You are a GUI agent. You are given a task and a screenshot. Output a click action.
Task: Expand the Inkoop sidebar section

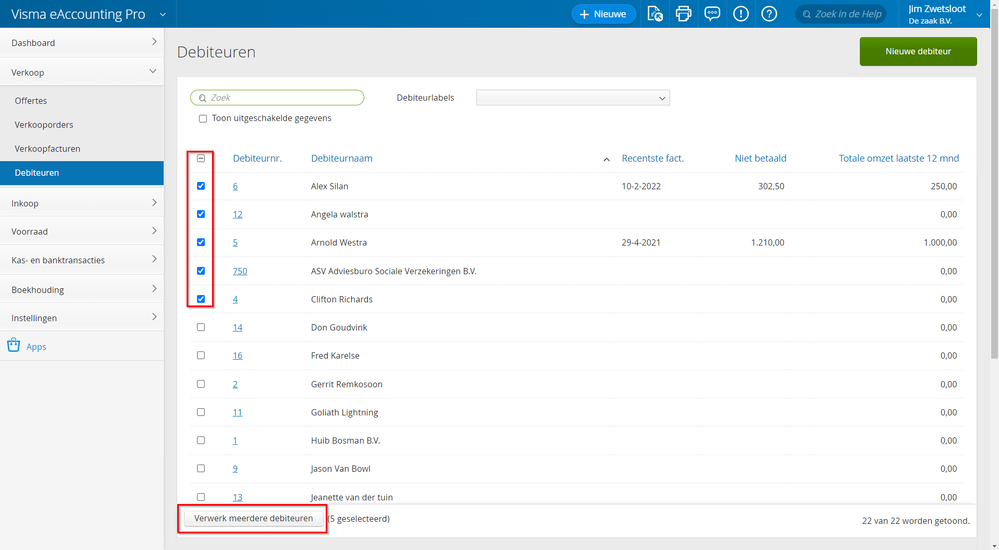pos(82,203)
